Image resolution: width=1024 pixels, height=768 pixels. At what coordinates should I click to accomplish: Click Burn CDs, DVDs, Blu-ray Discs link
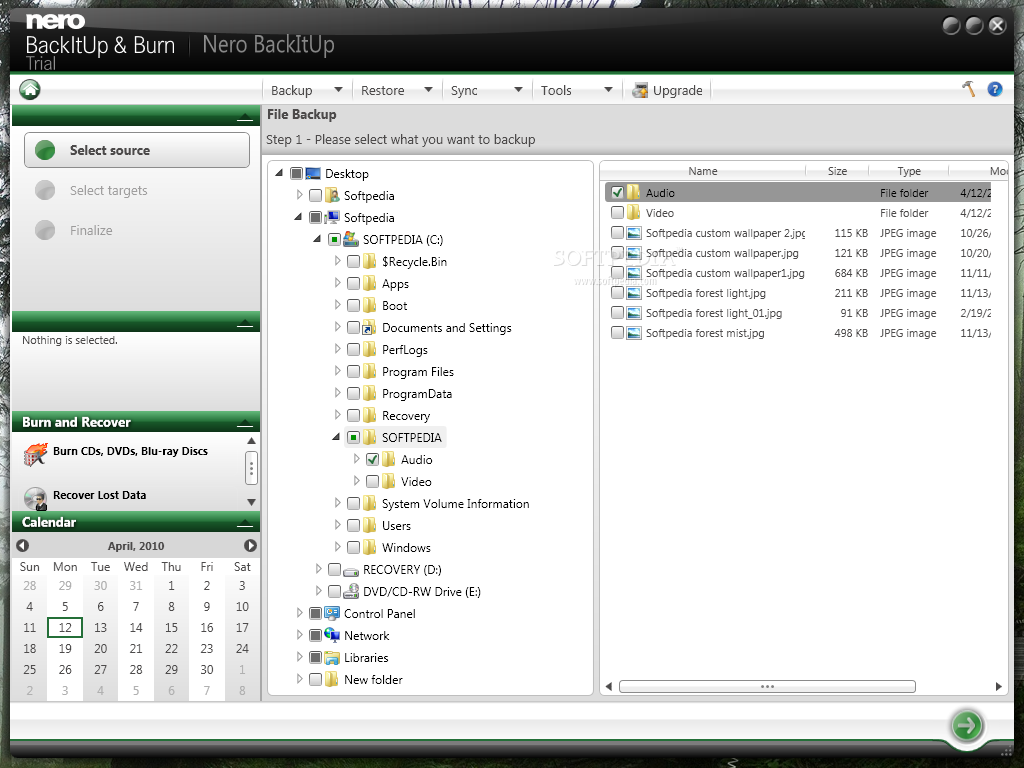tap(131, 451)
